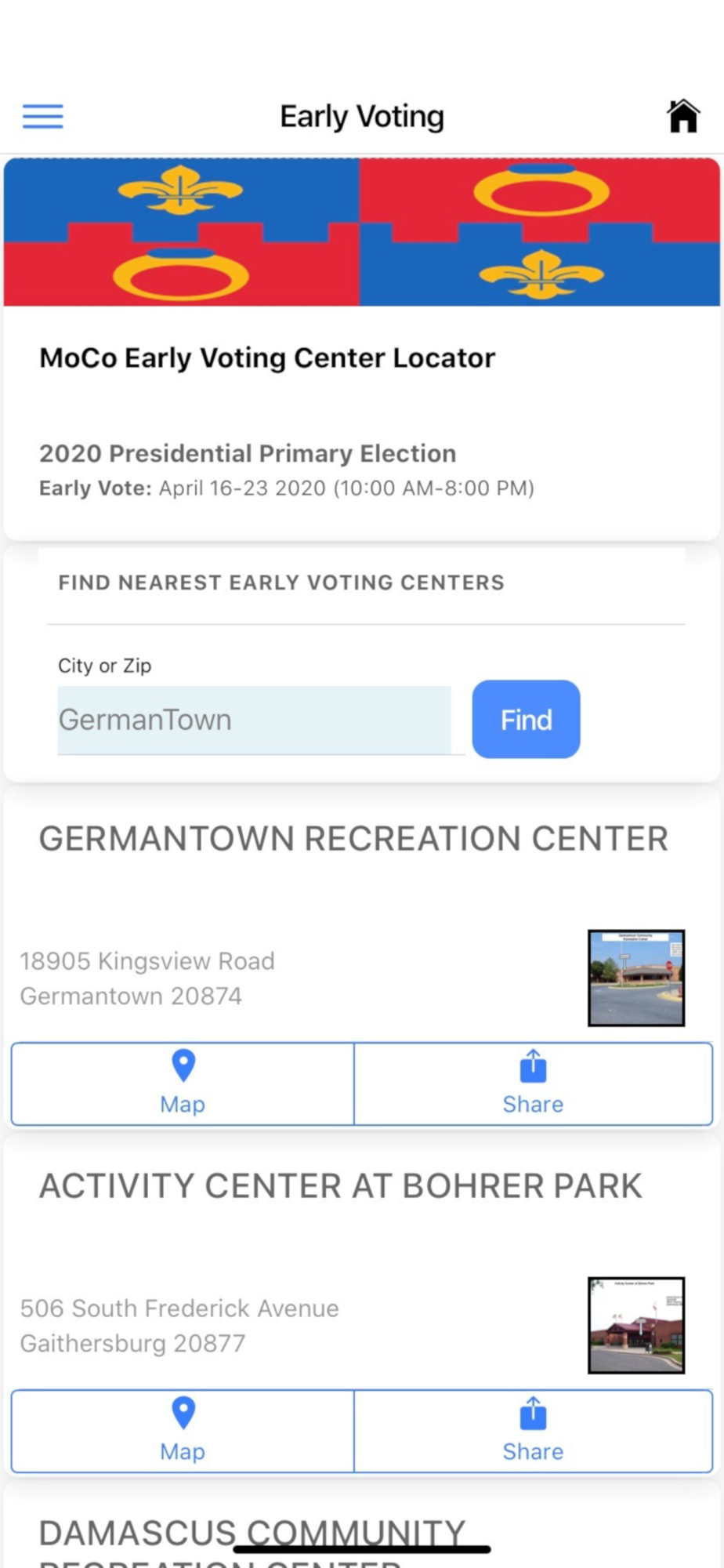The height and width of the screenshot is (1568, 724).
Task: Share the Germantown Recreation Center location
Action: click(533, 1083)
